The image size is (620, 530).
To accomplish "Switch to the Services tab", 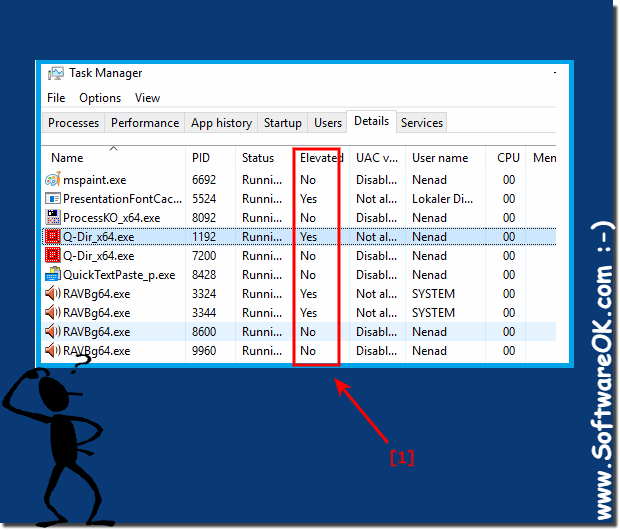I will (422, 123).
